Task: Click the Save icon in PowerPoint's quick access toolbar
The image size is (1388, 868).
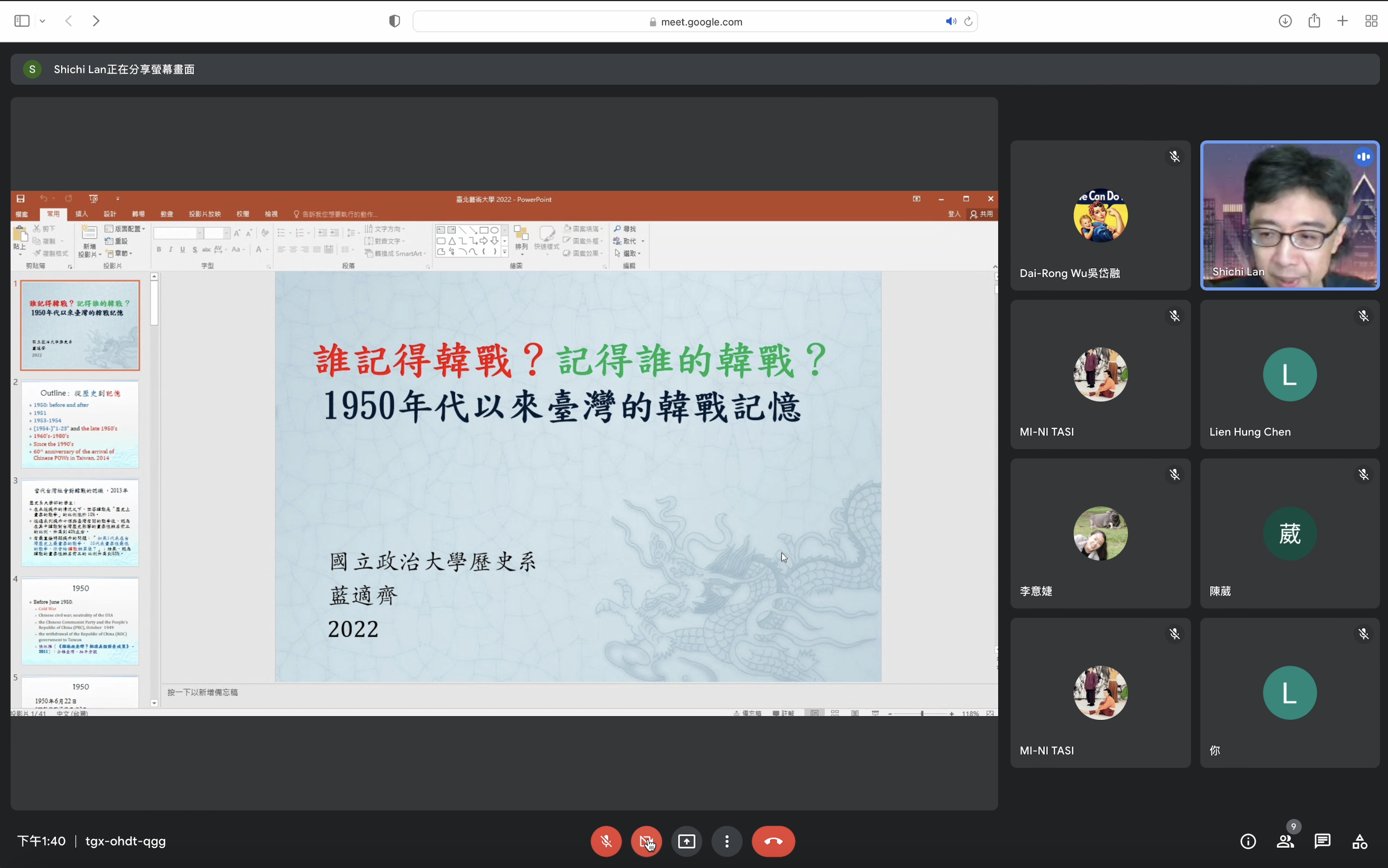Action: (x=21, y=199)
